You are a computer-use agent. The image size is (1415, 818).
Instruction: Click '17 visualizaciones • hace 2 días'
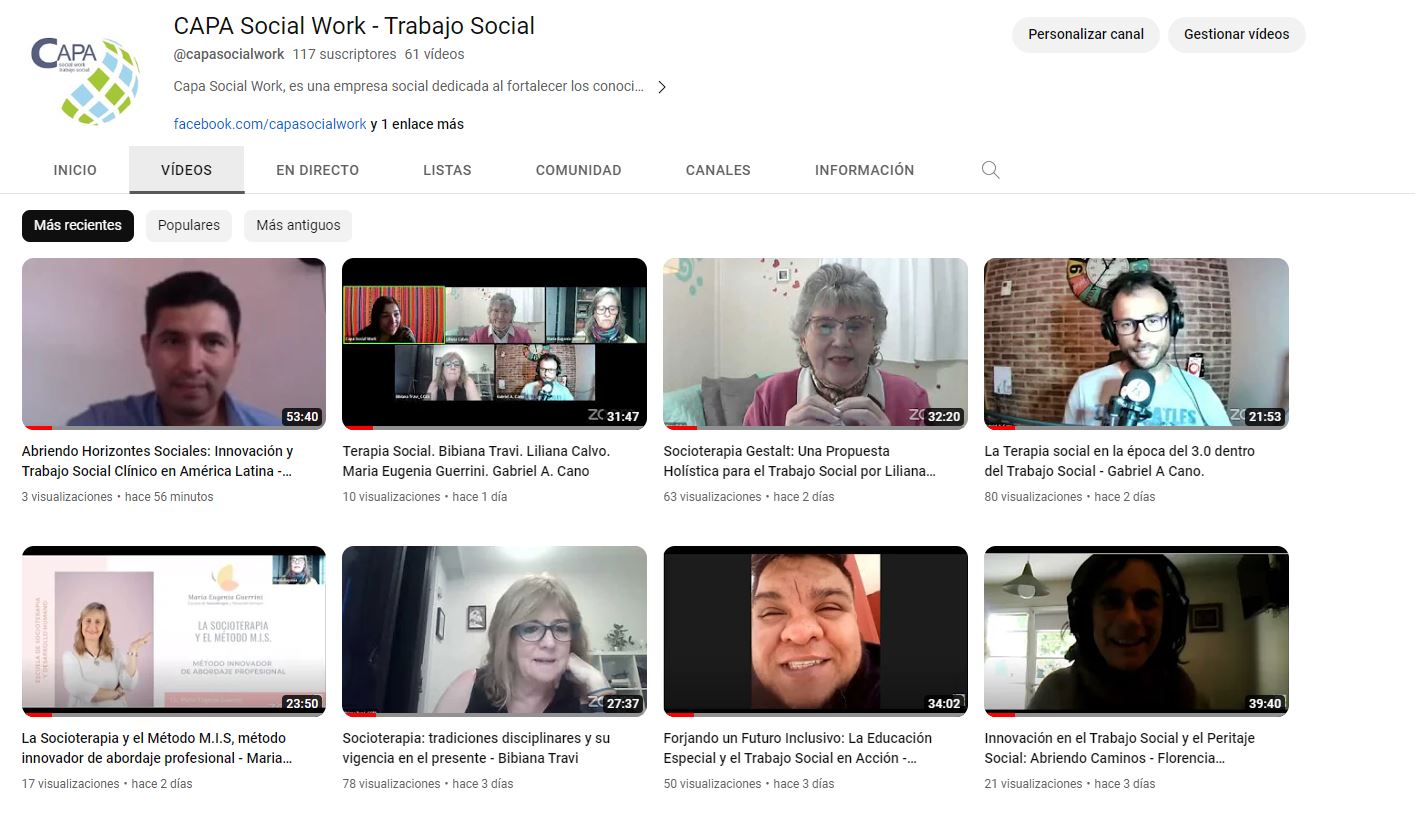pyautogui.click(x=107, y=784)
